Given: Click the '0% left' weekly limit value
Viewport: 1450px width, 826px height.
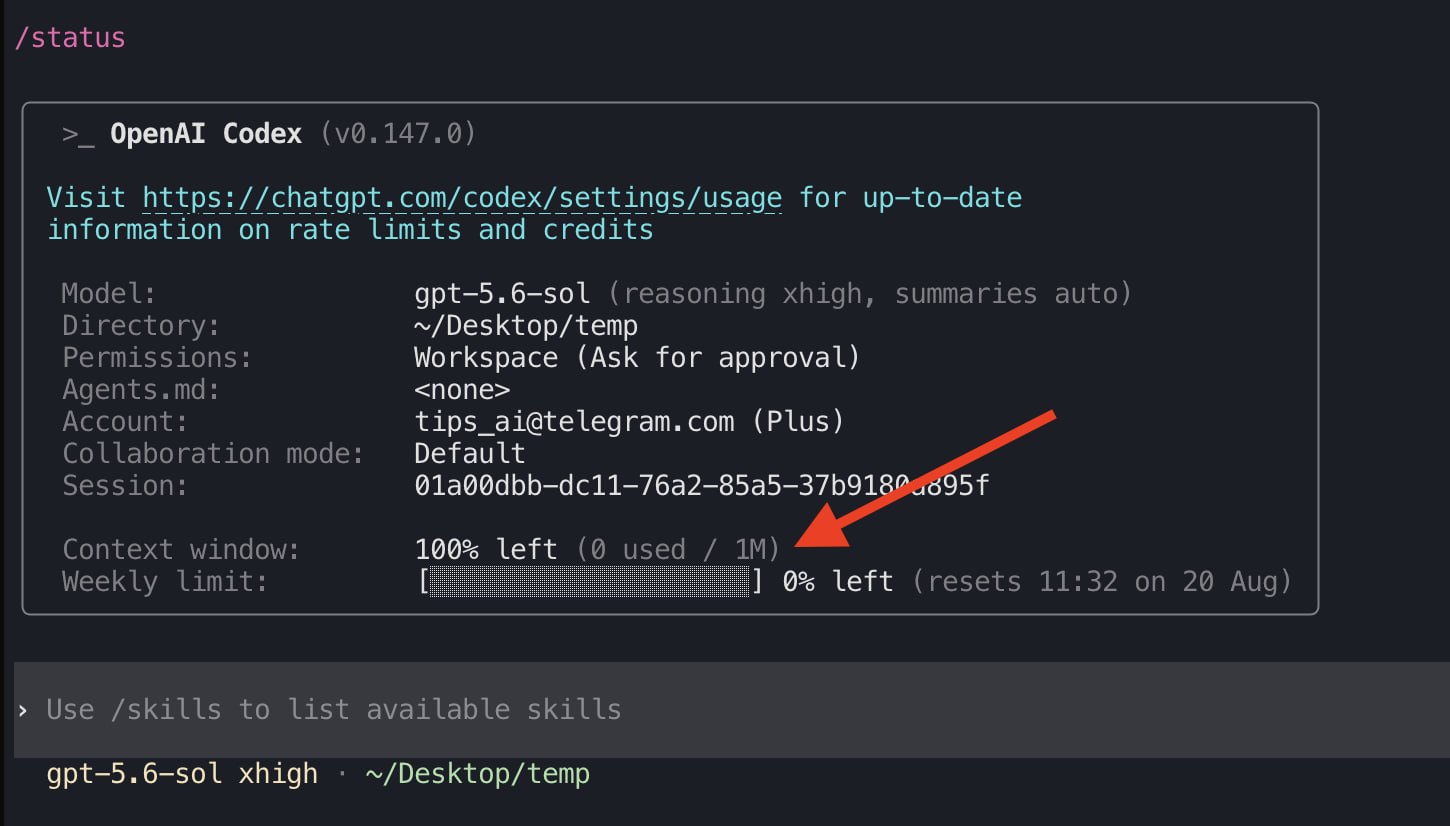Looking at the screenshot, I should pyautogui.click(x=838, y=582).
